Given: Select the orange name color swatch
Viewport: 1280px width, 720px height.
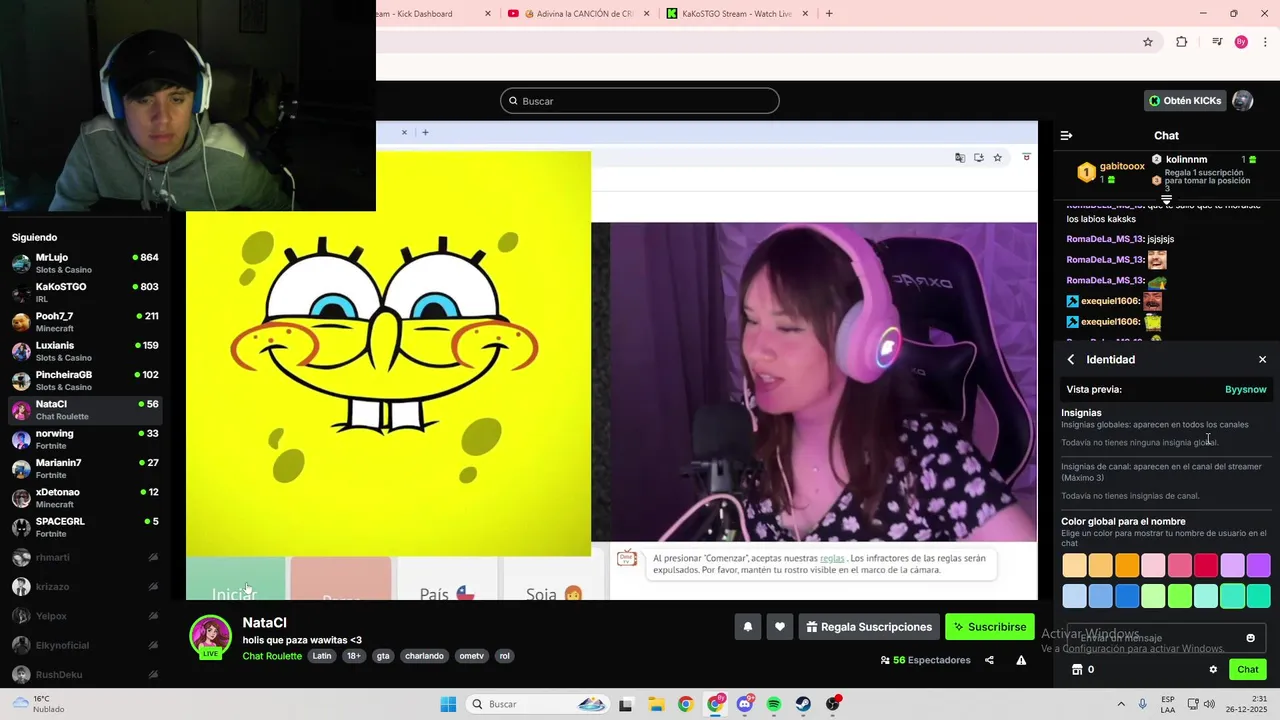Looking at the screenshot, I should point(1127,566).
